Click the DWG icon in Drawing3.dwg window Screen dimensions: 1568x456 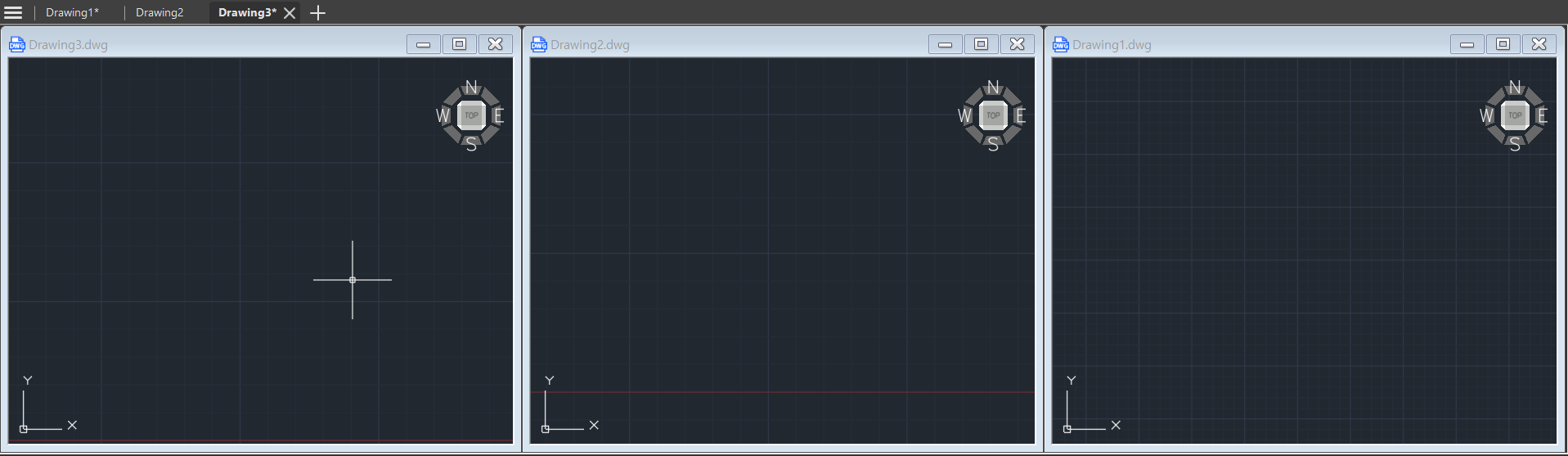(x=16, y=44)
